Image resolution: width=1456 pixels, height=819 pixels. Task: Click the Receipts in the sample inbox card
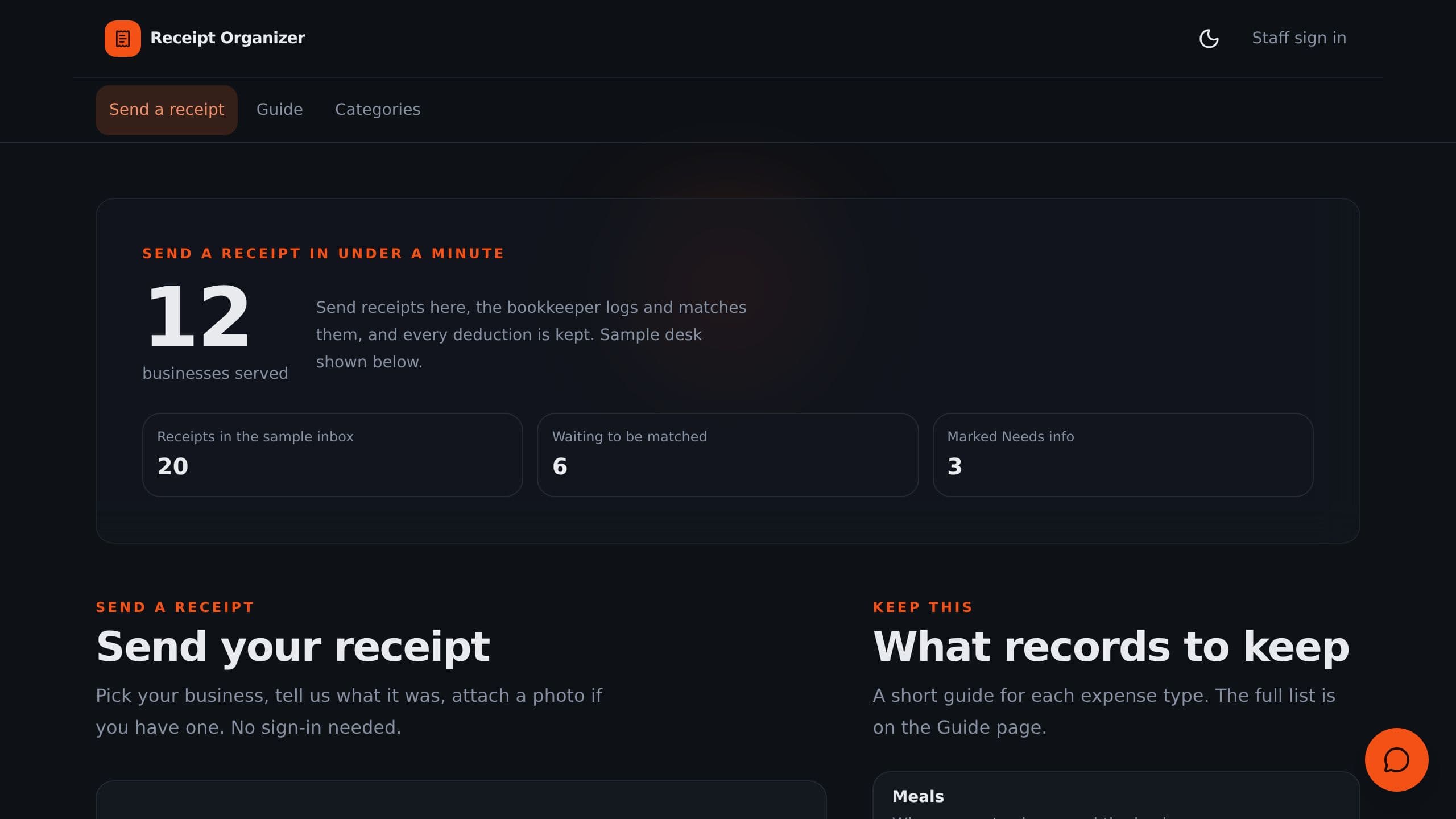(332, 455)
